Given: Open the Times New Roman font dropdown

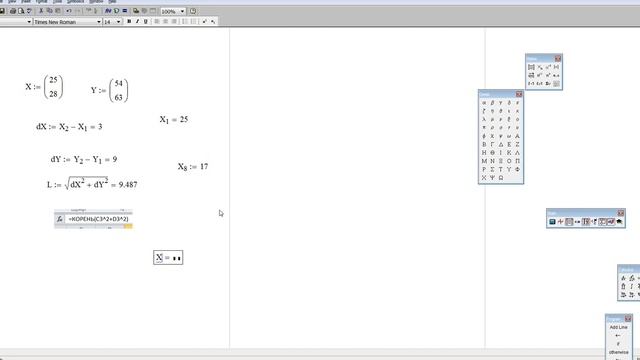Looking at the screenshot, I should coord(99,22).
